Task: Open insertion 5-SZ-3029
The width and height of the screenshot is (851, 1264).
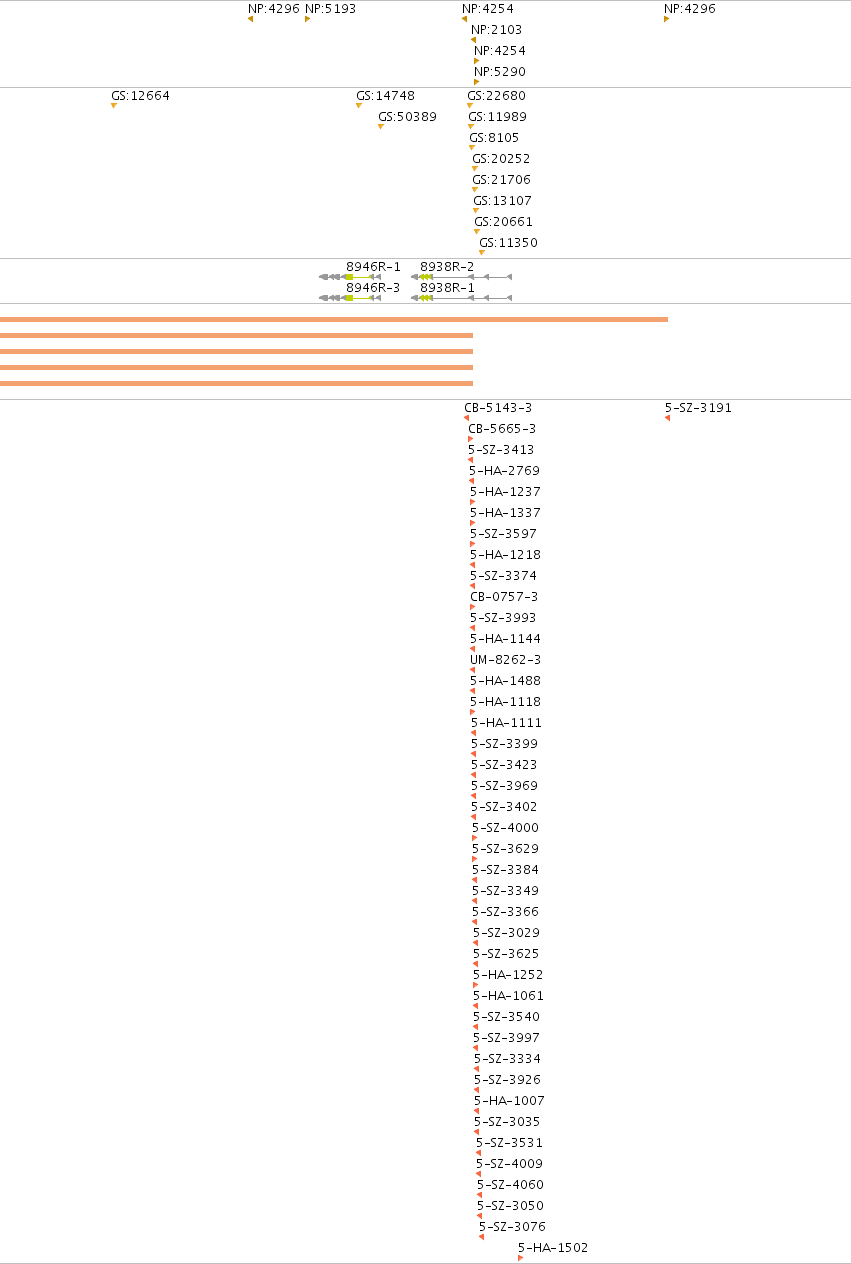Action: click(x=507, y=933)
